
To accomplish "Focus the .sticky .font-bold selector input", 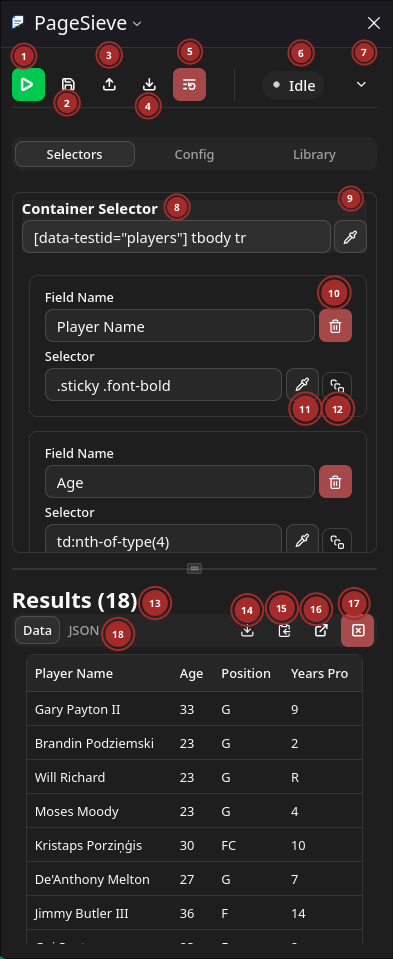I will coord(163,384).
